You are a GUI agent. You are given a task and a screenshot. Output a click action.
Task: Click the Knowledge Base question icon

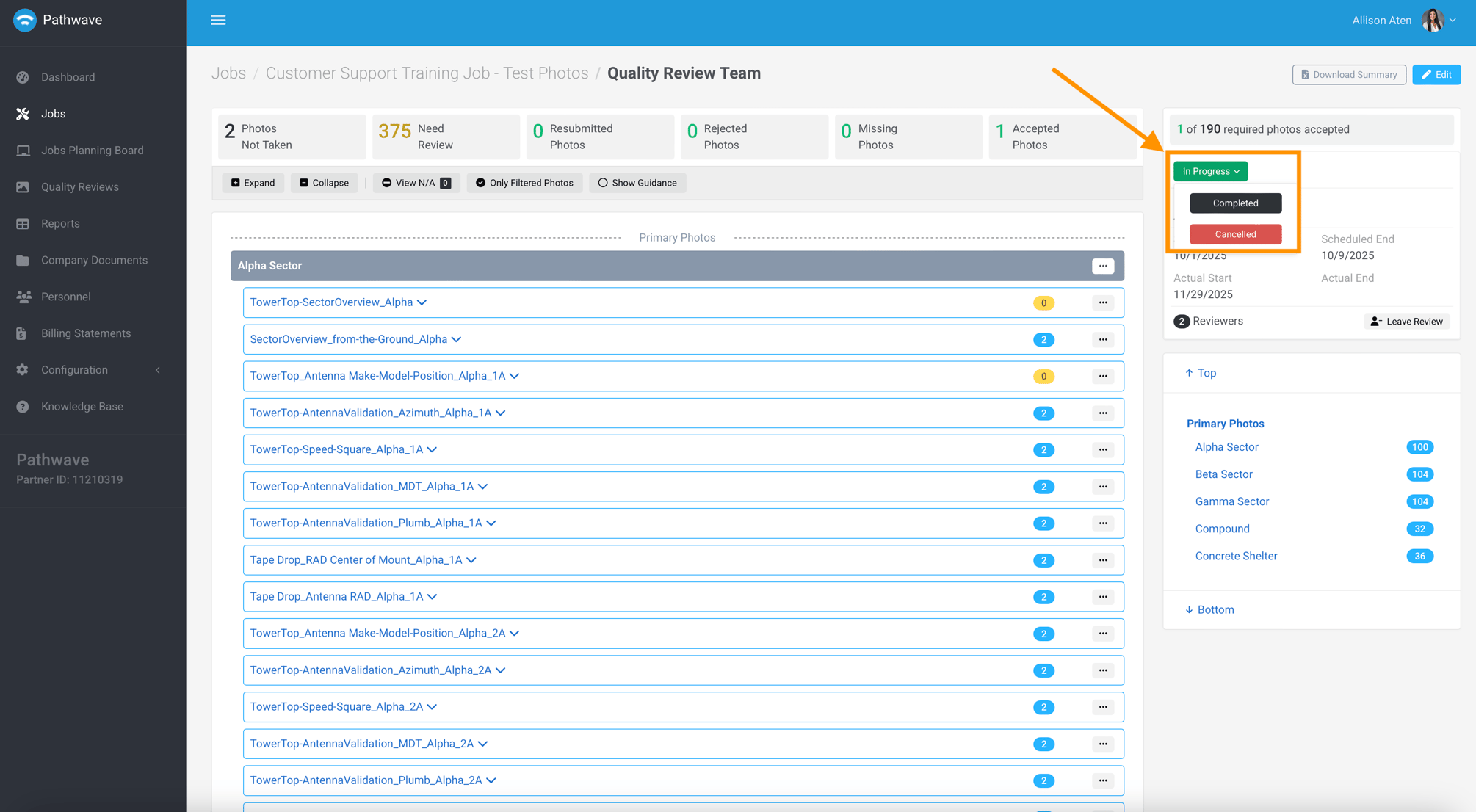(23, 407)
